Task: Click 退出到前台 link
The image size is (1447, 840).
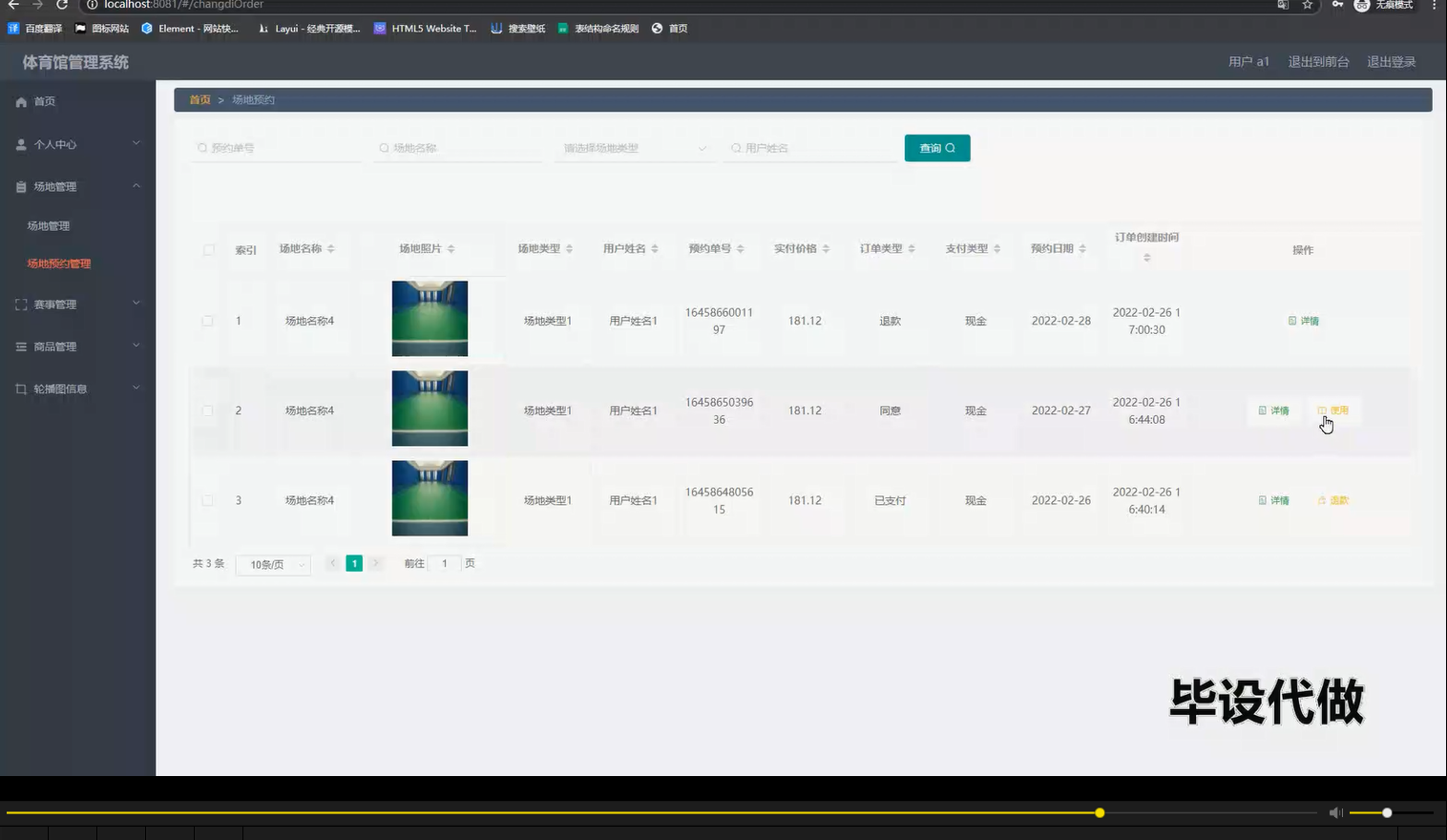Action: [1318, 62]
